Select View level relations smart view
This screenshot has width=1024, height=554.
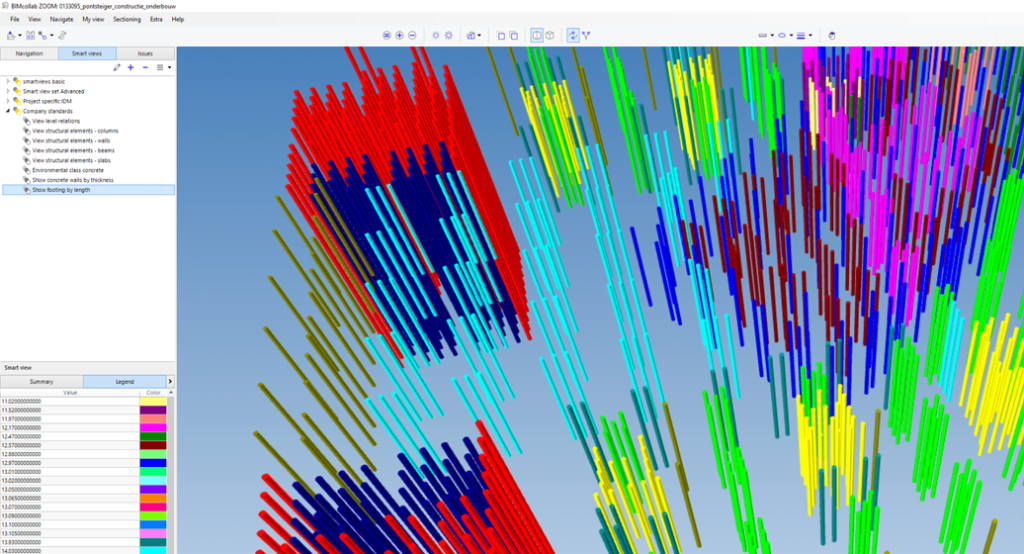56,121
